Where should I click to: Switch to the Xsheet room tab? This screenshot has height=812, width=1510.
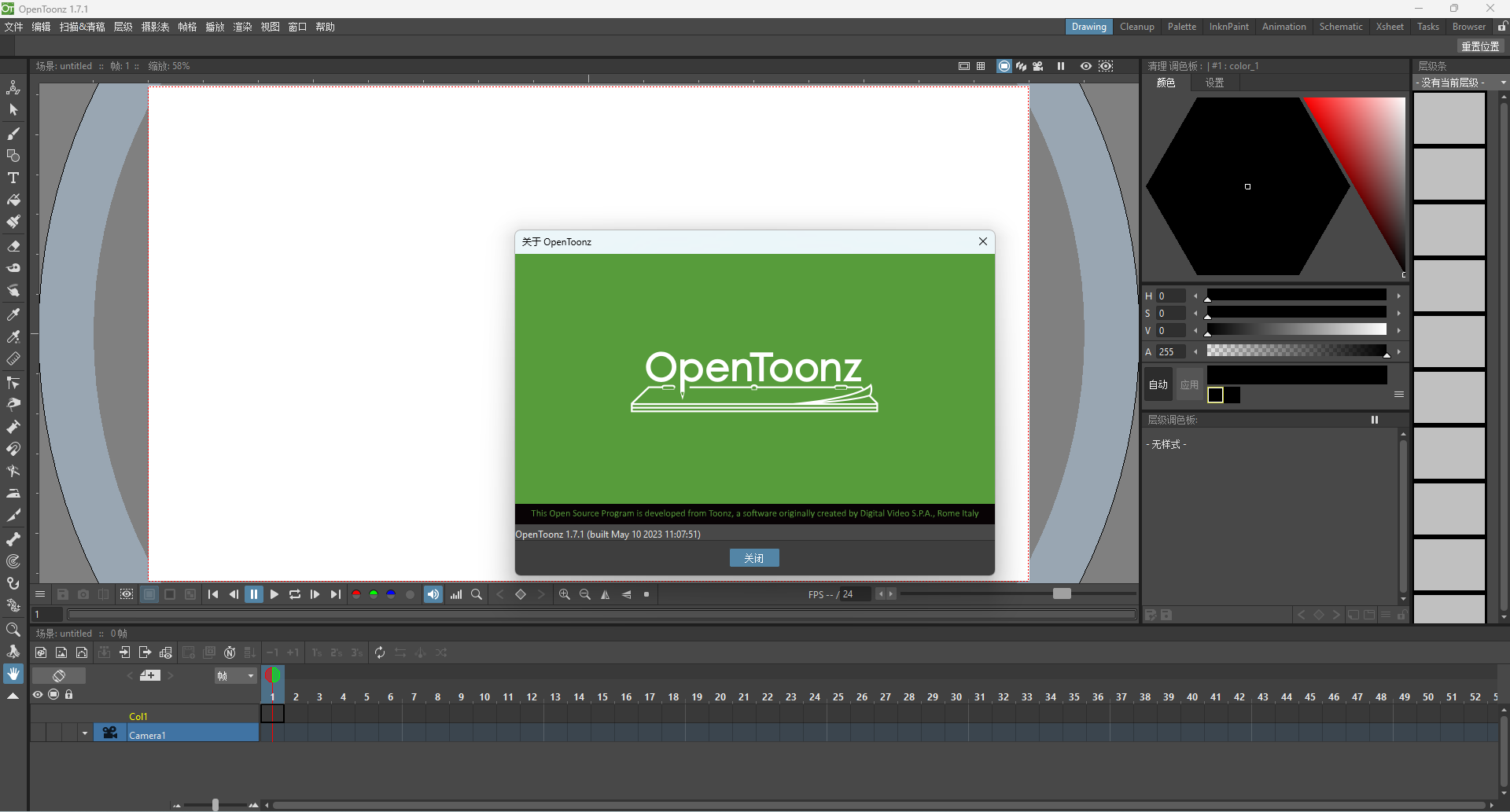[x=1390, y=27]
